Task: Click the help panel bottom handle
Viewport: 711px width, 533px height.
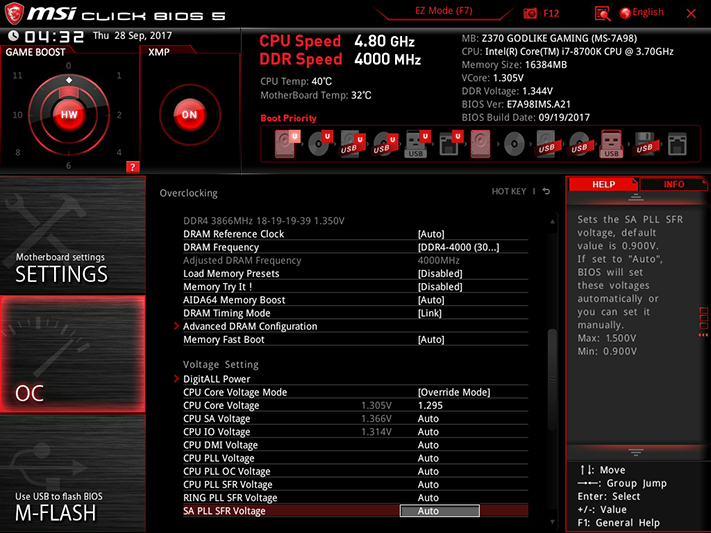Action: 636,452
